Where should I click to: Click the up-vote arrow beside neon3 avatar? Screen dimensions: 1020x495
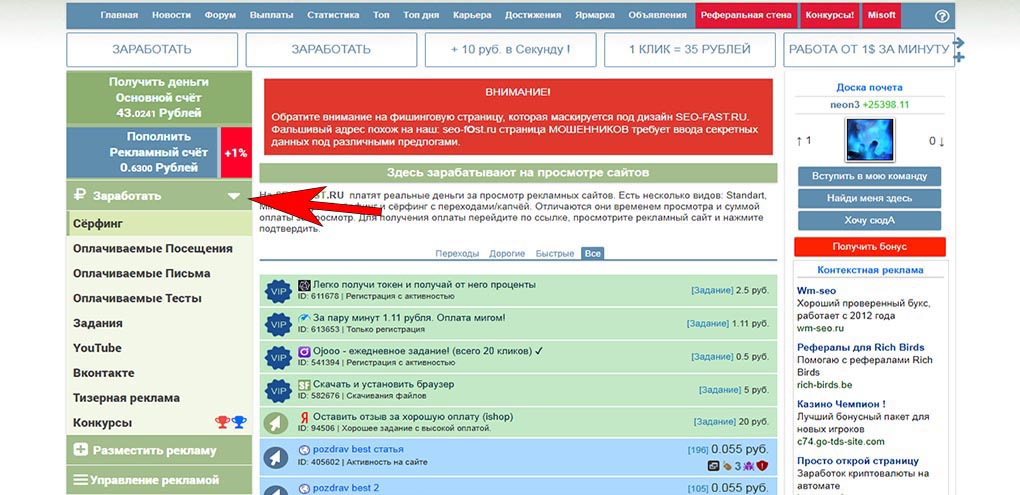[x=799, y=140]
